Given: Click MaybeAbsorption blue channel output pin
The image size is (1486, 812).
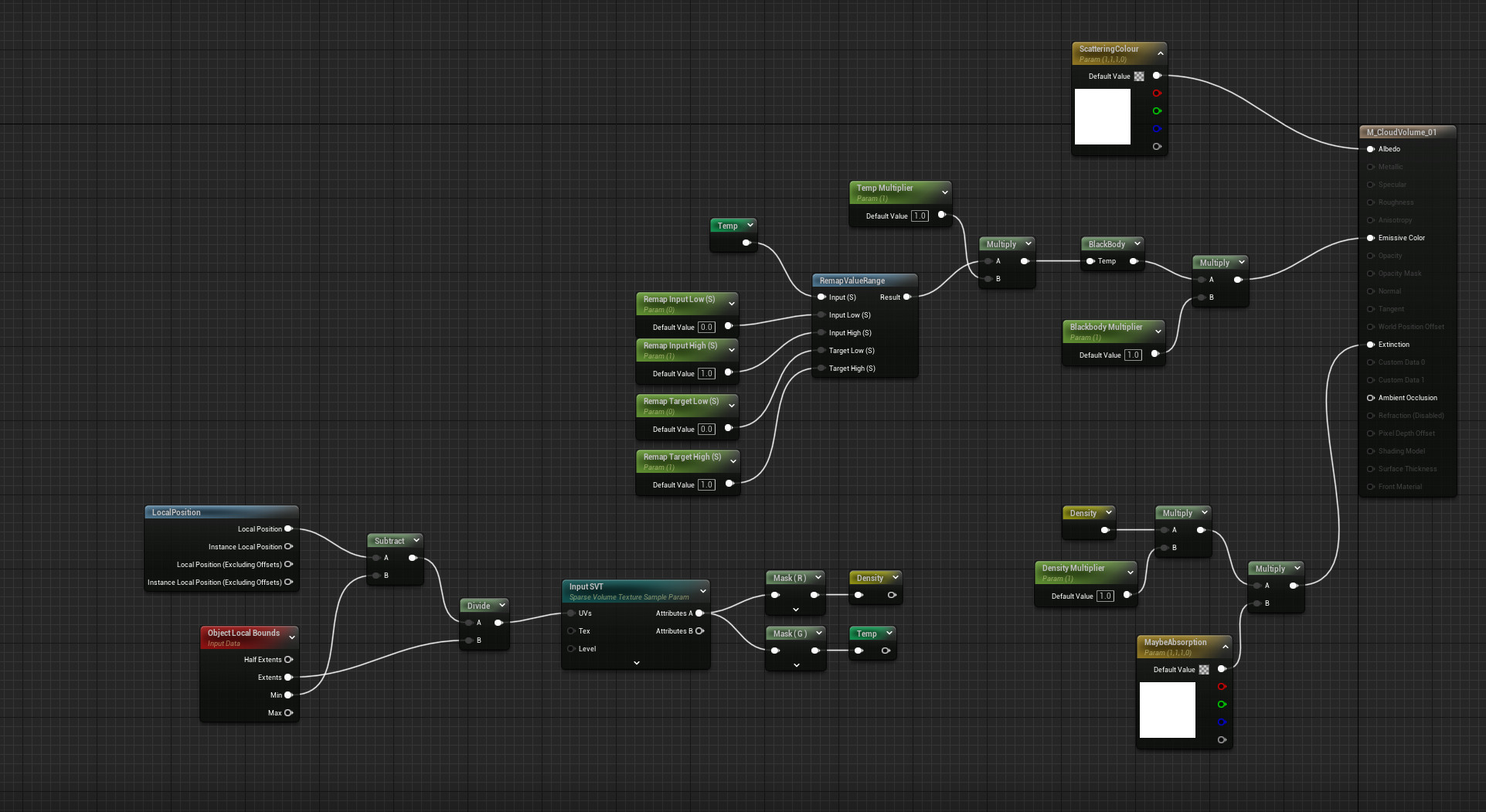Looking at the screenshot, I should (1222, 722).
